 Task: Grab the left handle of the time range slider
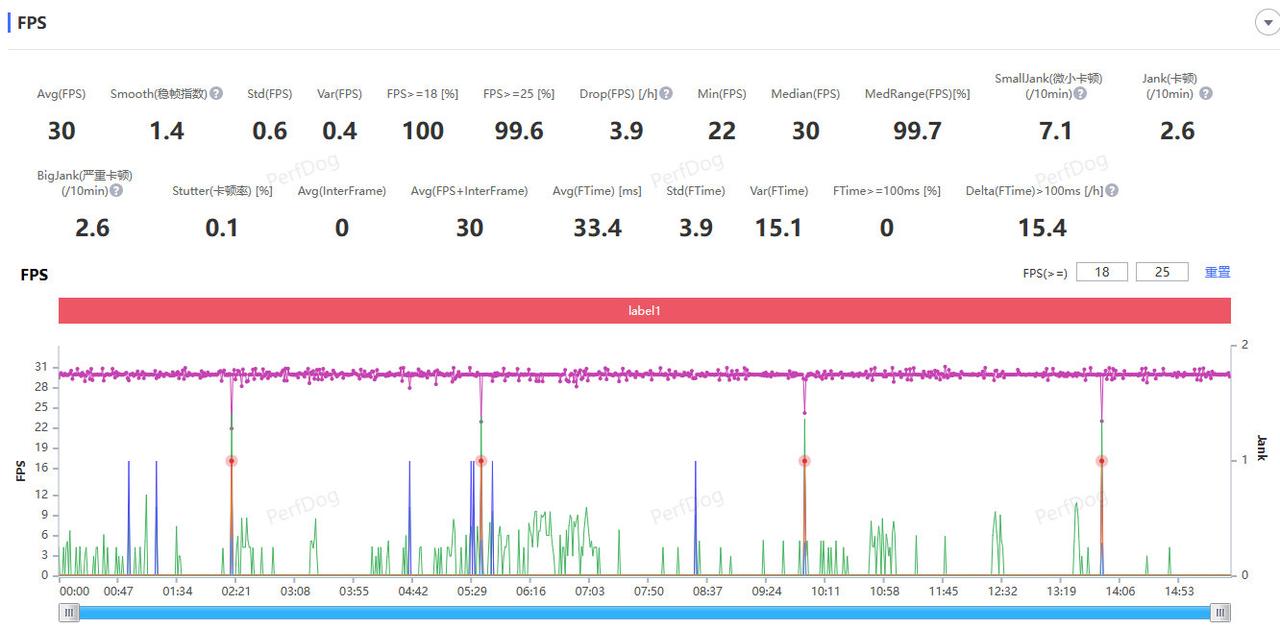tap(69, 612)
